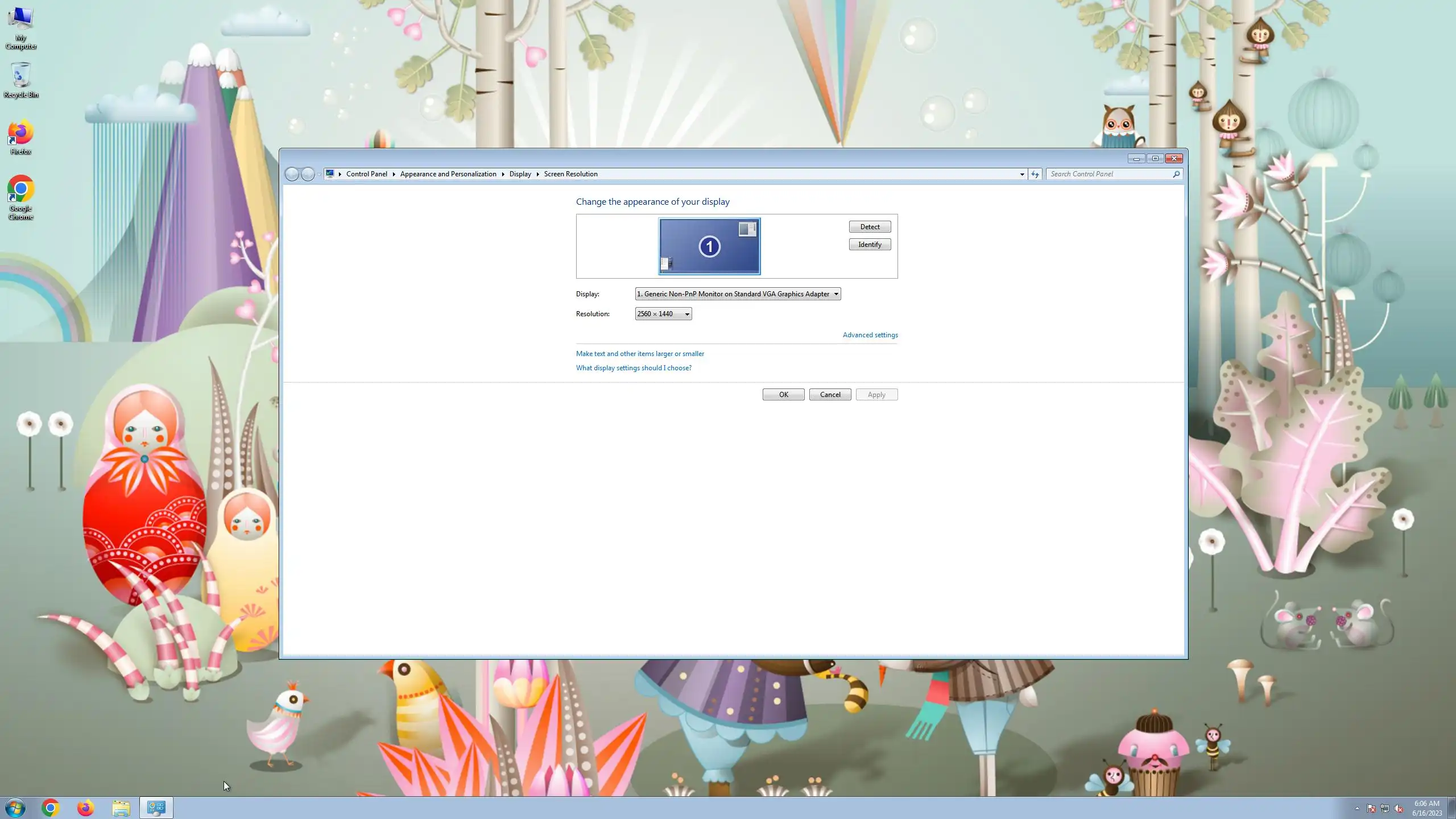Open Windows Explorer from taskbar
This screenshot has height=819, width=1456.
click(121, 808)
